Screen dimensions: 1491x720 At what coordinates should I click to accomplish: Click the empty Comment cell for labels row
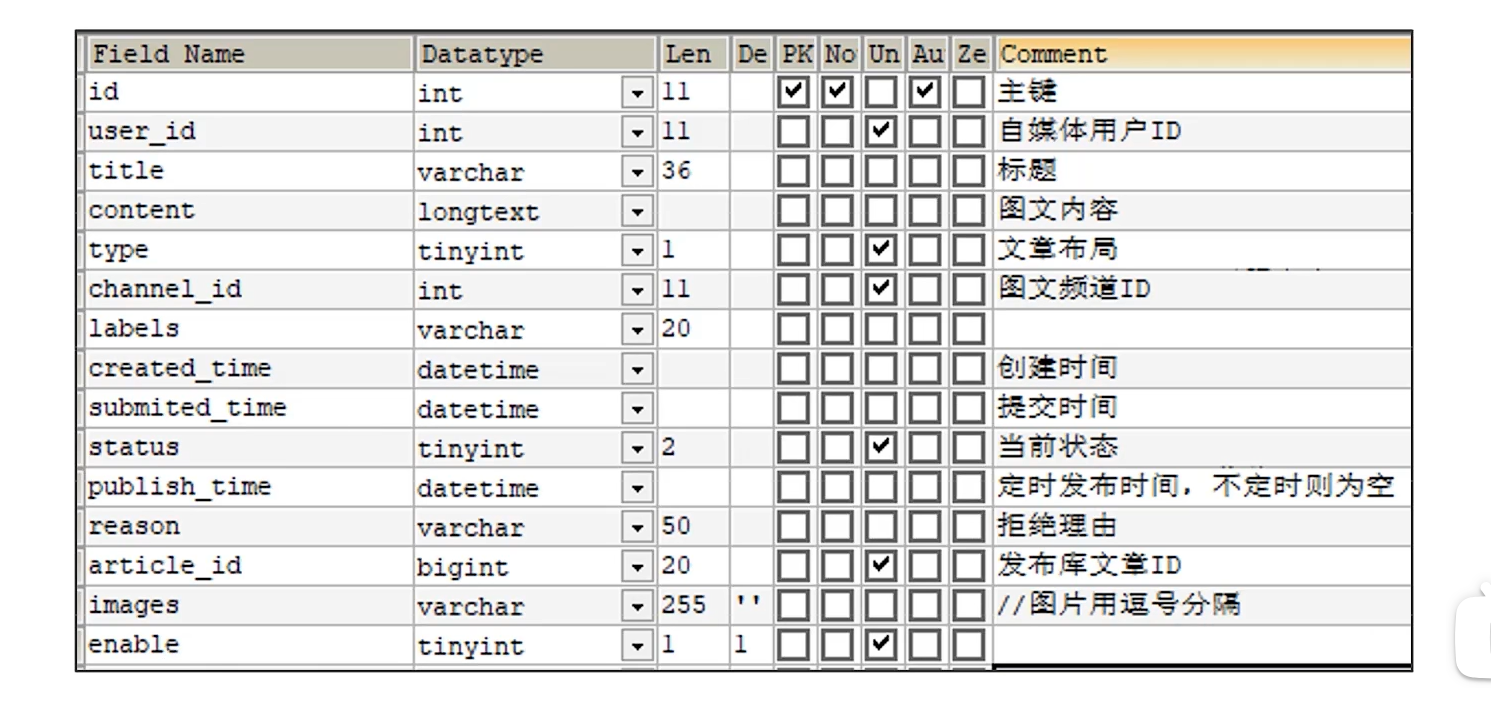(x=1203, y=329)
